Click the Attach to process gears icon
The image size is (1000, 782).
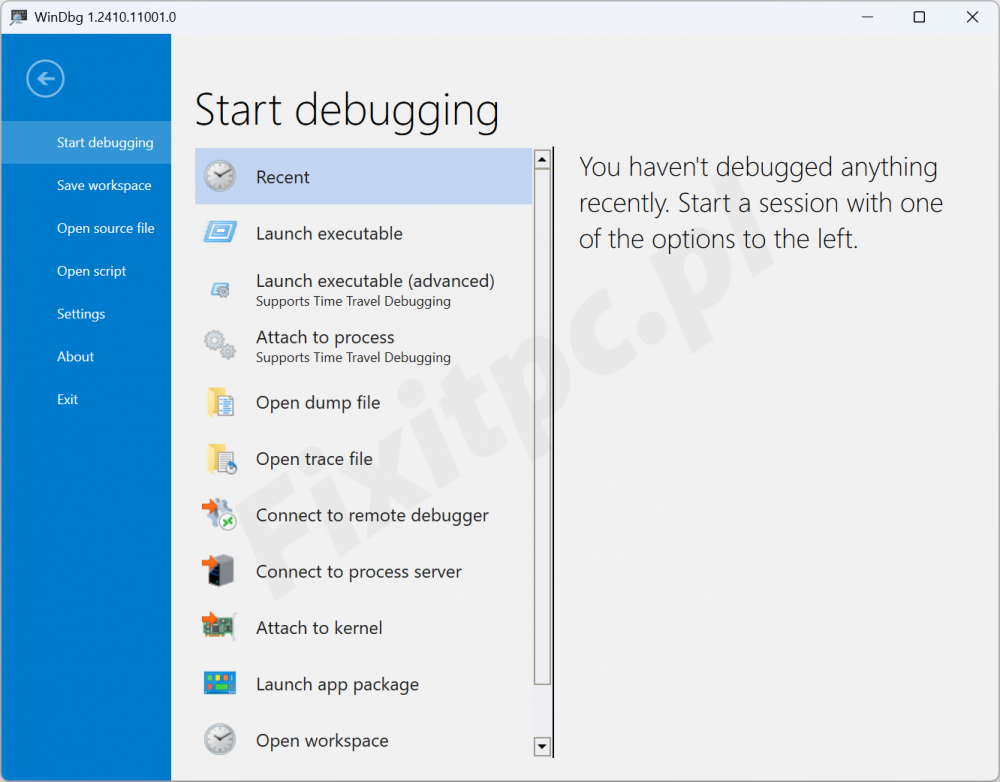[x=220, y=345]
